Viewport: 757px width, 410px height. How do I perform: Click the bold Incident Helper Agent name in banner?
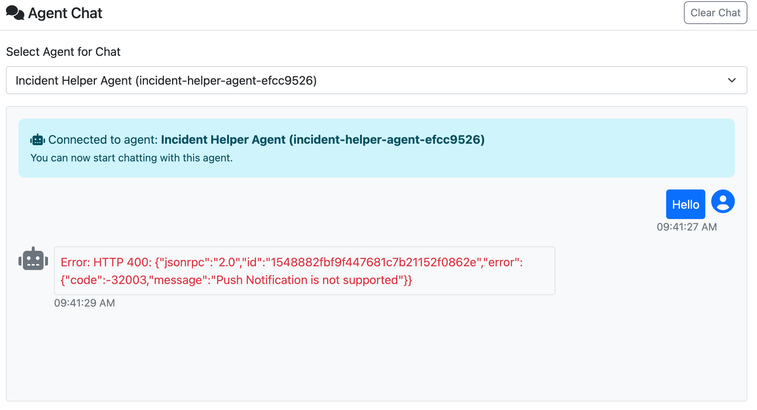pyautogui.click(x=322, y=140)
